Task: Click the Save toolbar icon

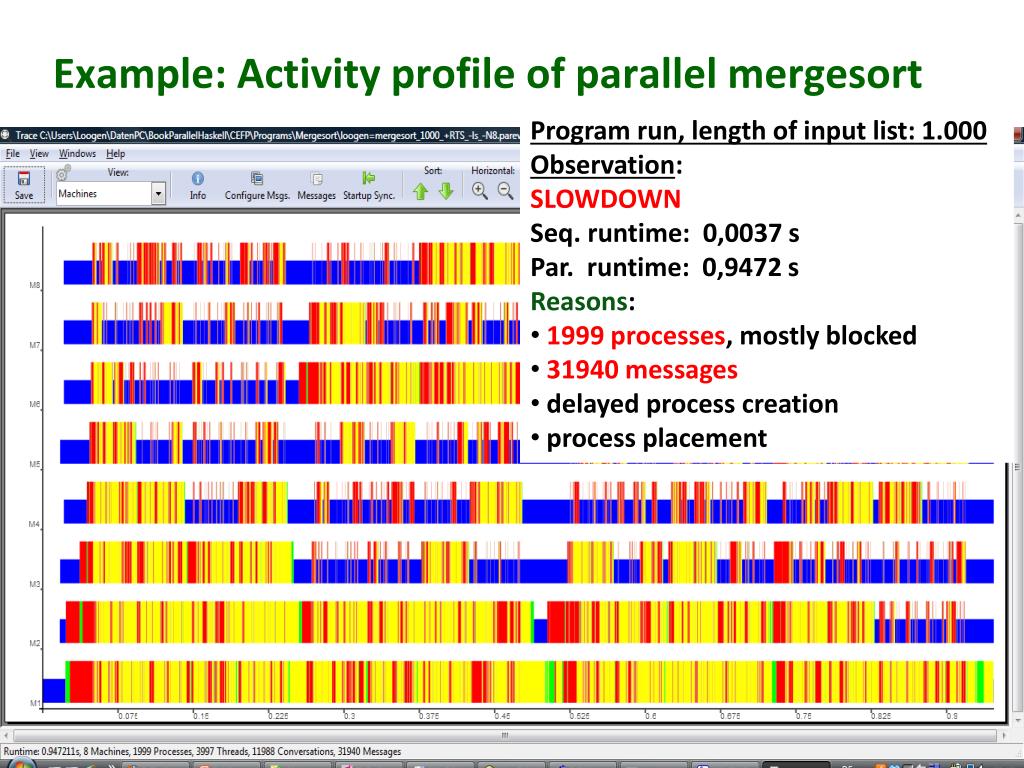Action: pyautogui.click(x=24, y=178)
